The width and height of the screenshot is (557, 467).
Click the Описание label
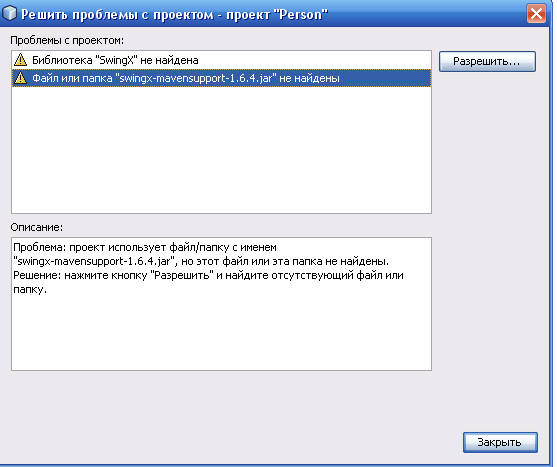pyautogui.click(x=37, y=227)
